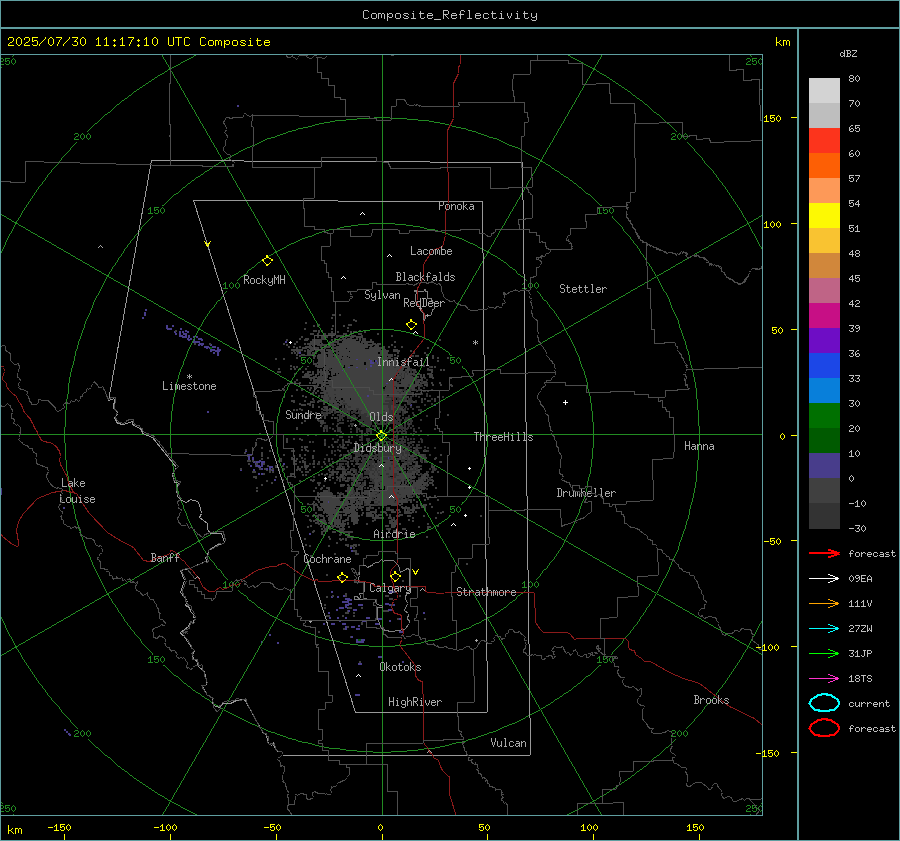Click the Vulcan town label
The image size is (900, 841).
coord(508,743)
